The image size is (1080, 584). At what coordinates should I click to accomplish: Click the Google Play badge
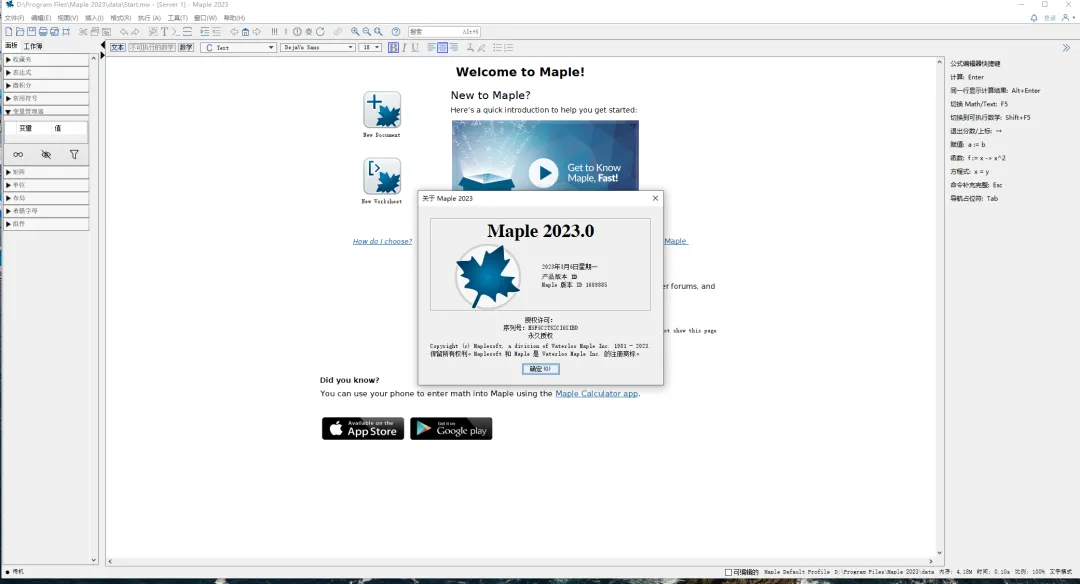pos(451,428)
